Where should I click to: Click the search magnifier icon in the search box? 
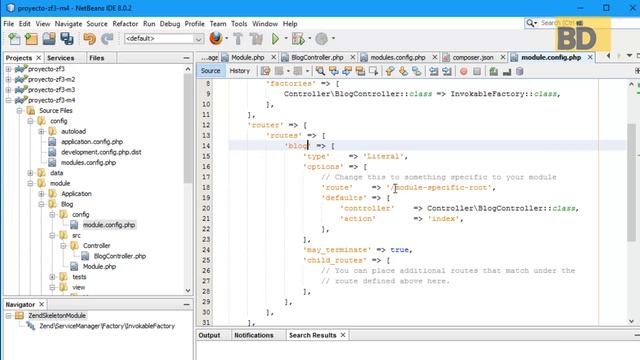click(530, 23)
